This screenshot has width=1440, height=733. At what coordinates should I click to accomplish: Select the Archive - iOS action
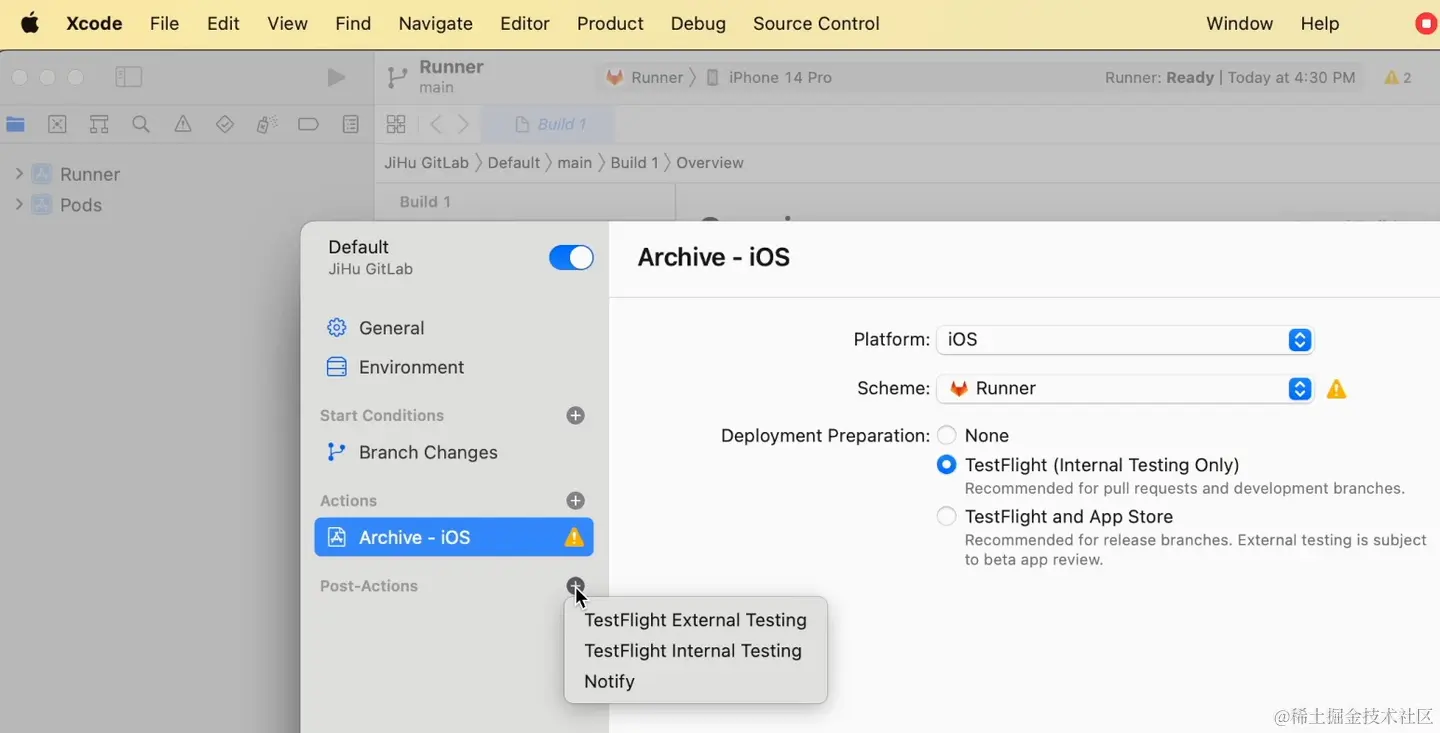click(x=454, y=537)
